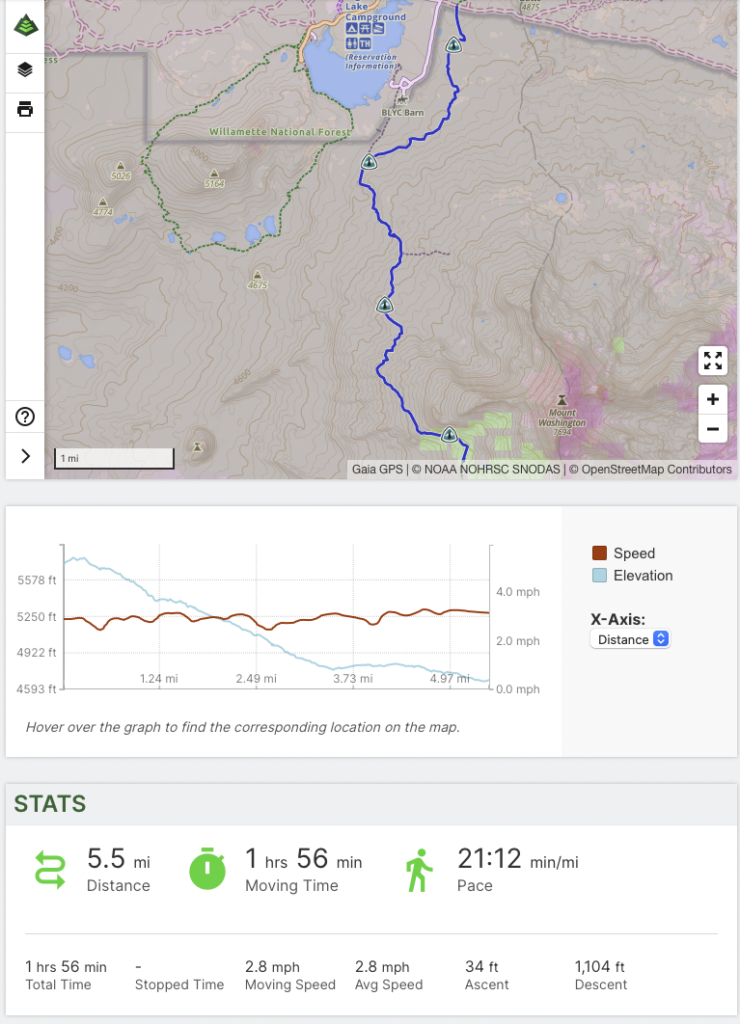740x1024 pixels.
Task: Zoom in on the map
Action: pyautogui.click(x=712, y=399)
